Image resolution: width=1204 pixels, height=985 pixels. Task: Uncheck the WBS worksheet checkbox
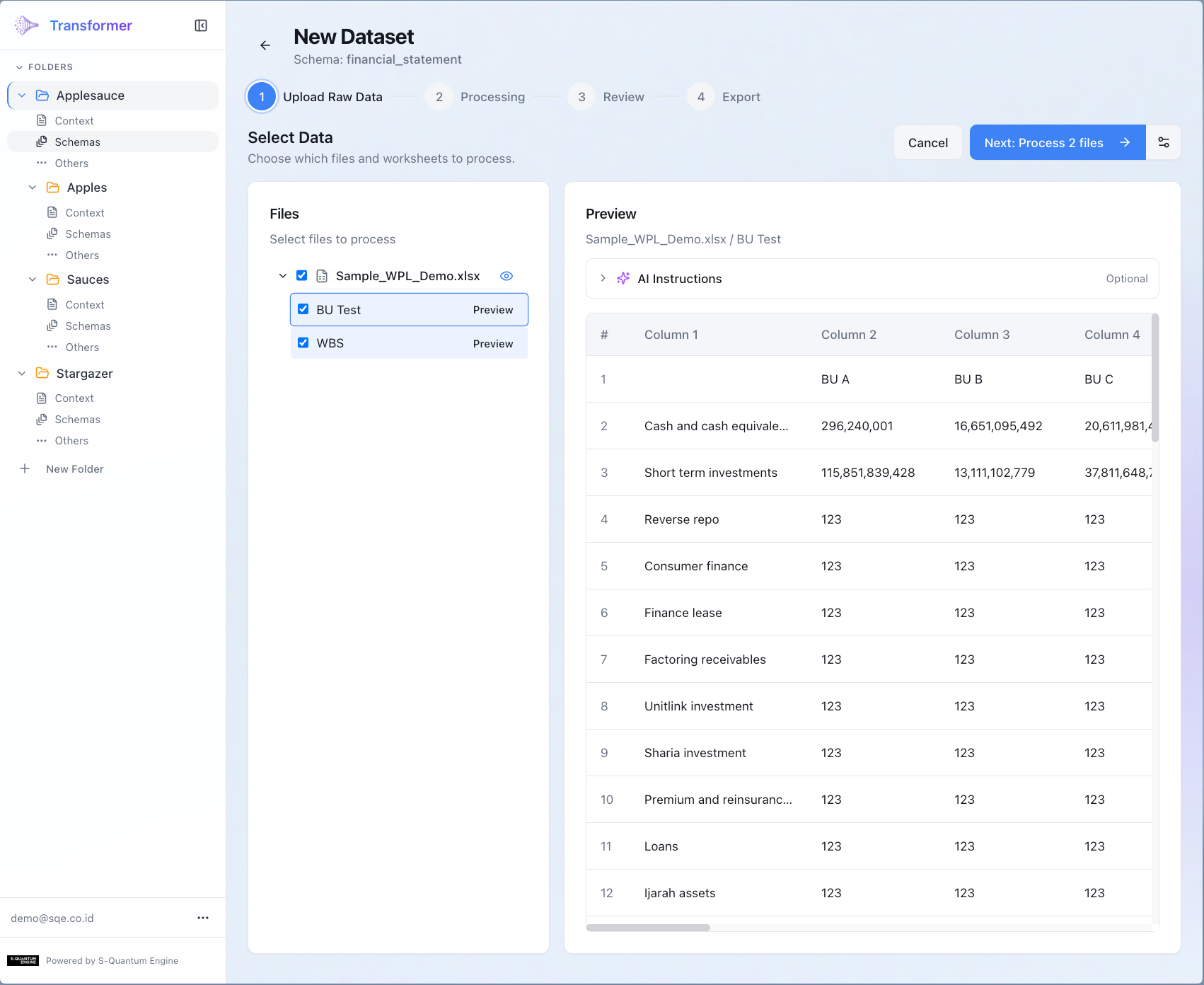tap(303, 342)
